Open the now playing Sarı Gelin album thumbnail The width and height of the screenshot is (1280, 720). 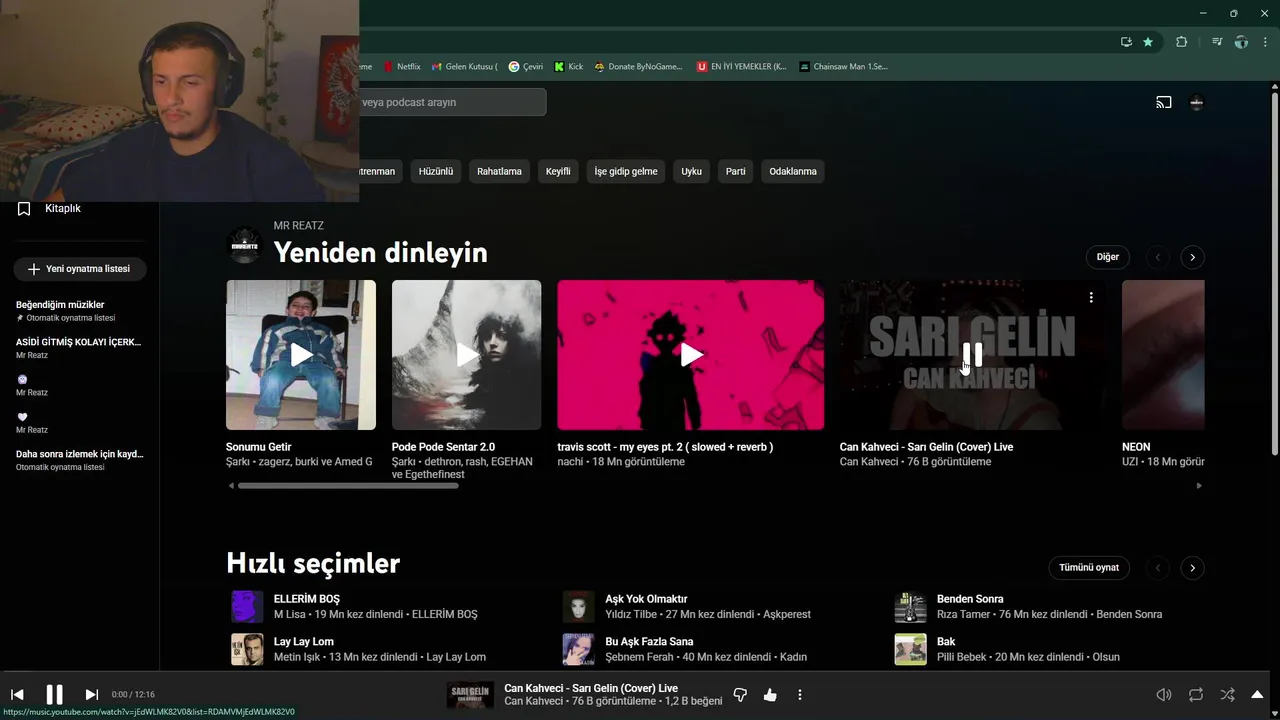470,694
